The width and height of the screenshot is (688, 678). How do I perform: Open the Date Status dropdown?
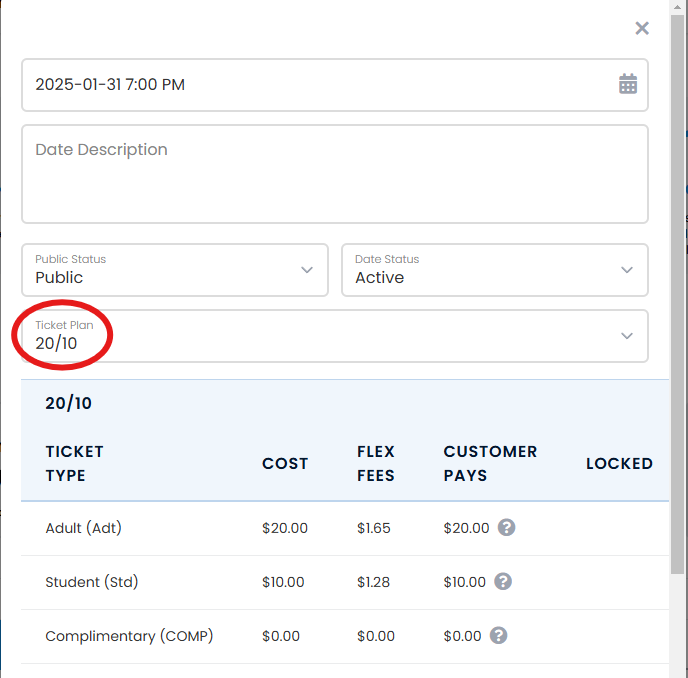coord(494,270)
